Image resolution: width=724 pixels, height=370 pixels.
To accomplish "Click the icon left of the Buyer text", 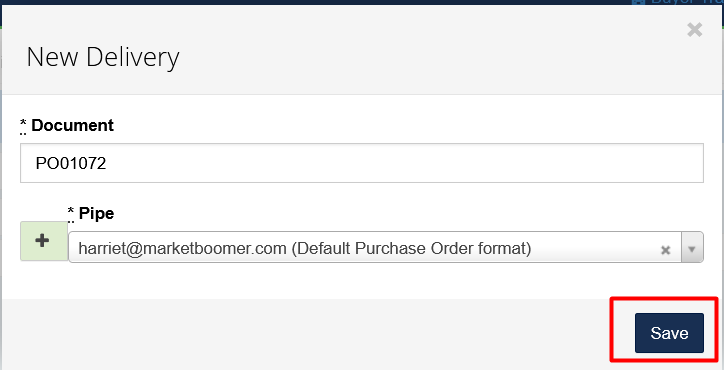I will pos(638,2).
